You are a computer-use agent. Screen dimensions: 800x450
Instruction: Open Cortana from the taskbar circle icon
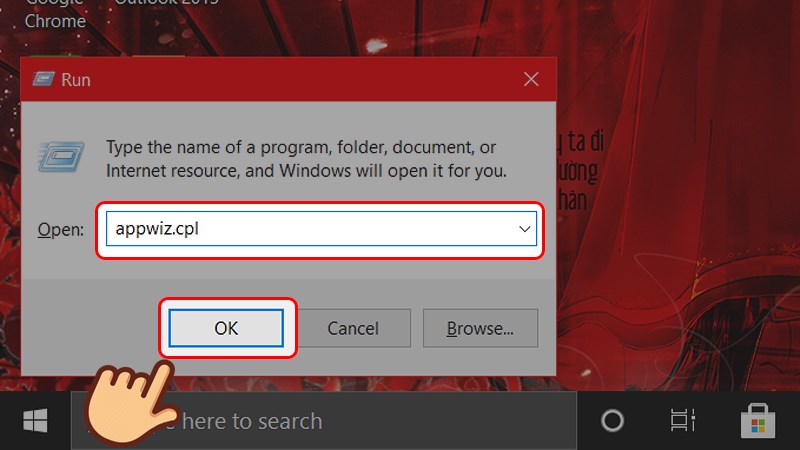[611, 421]
